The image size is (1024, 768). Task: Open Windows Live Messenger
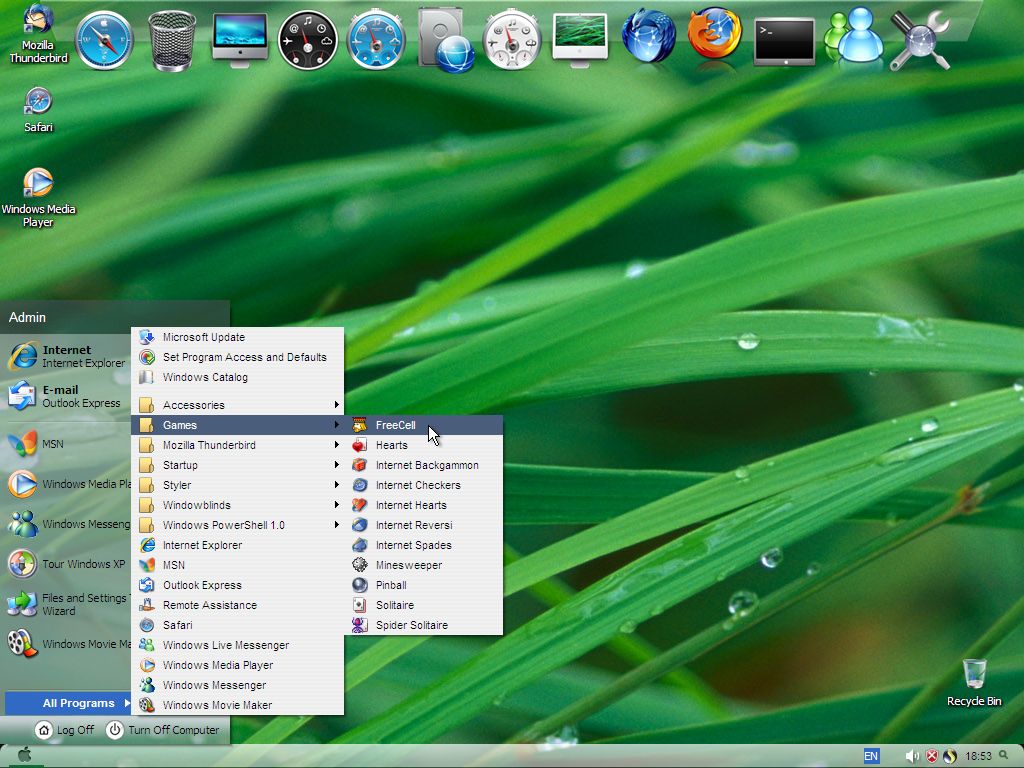coord(238,645)
